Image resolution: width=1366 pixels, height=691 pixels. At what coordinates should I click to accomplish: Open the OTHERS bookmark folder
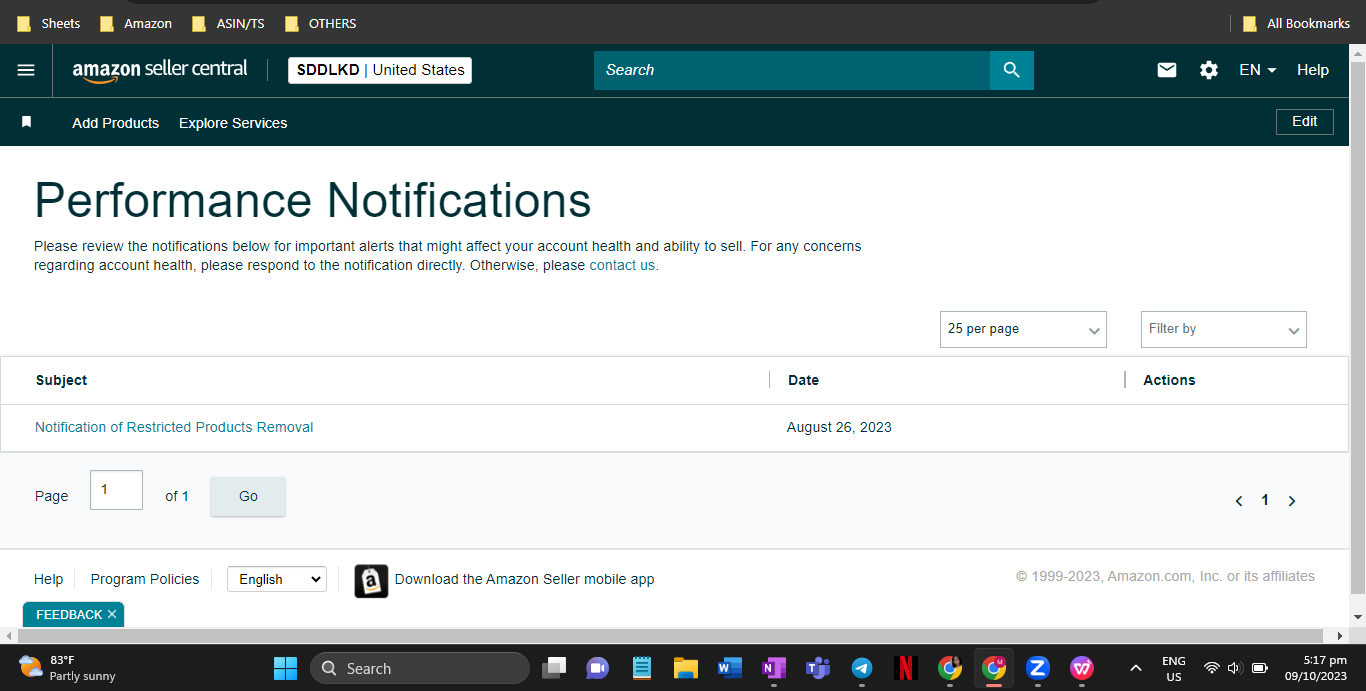tap(320, 23)
